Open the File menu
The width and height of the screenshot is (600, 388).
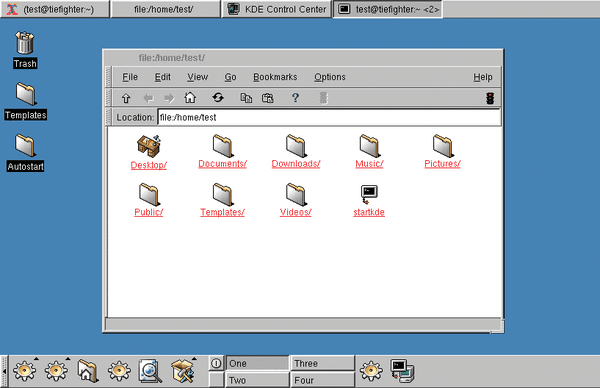click(130, 77)
